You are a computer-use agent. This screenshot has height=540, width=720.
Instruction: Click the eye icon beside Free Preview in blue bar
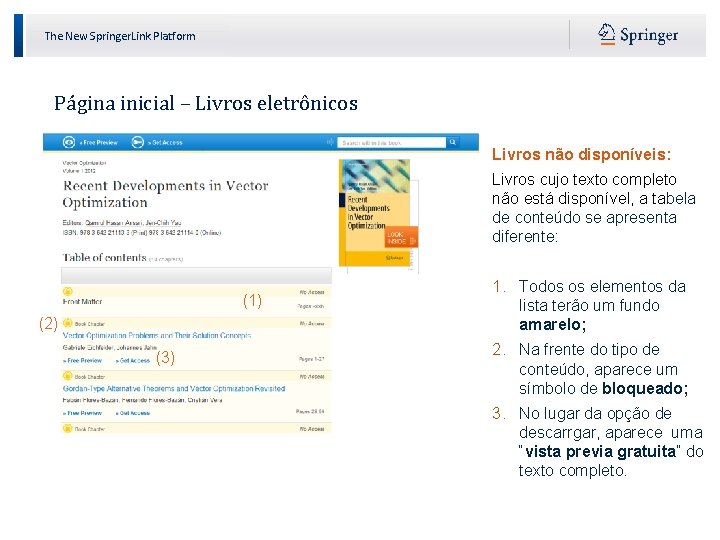(69, 142)
